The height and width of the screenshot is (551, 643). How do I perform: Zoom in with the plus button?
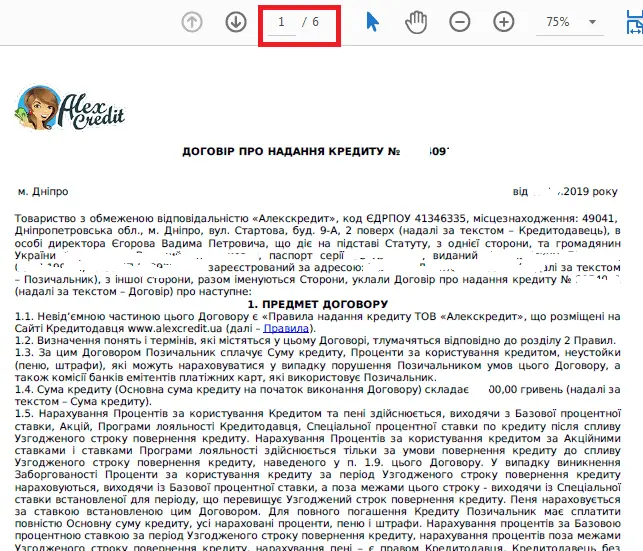click(504, 22)
